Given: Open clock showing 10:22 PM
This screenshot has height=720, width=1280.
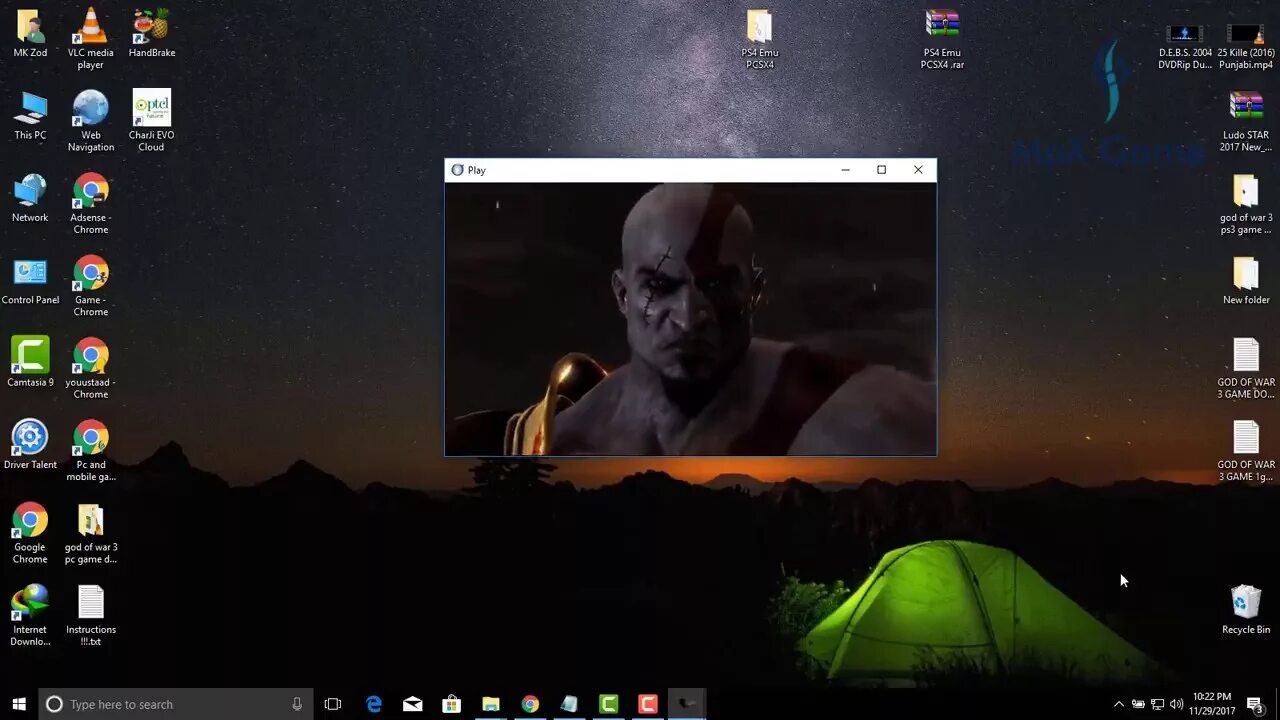Looking at the screenshot, I should coord(1212,704).
